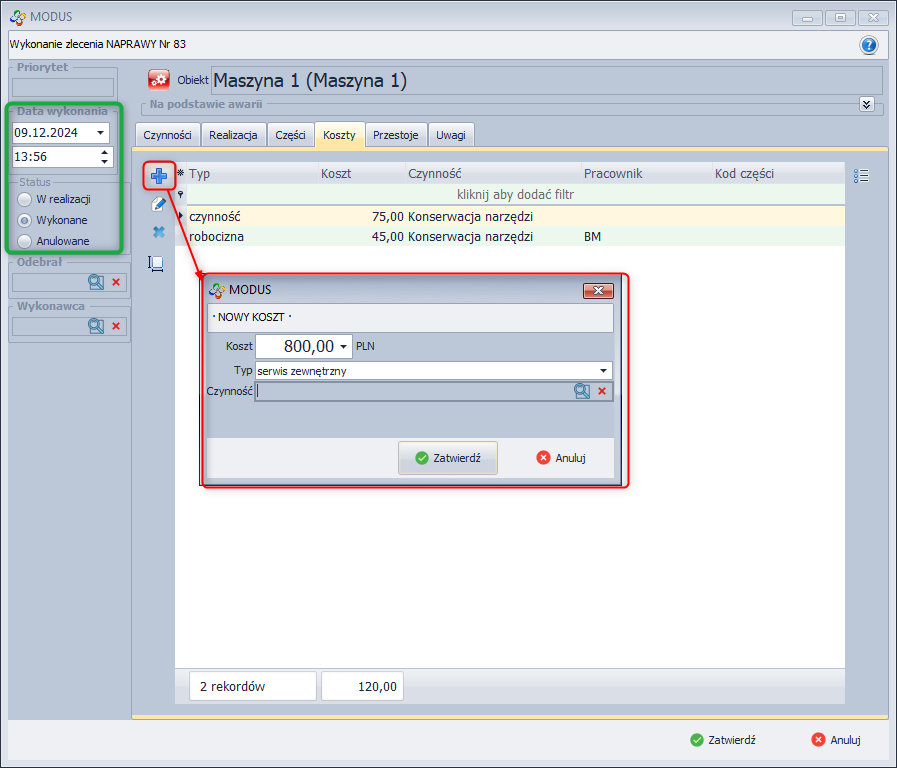The height and width of the screenshot is (768, 897).
Task: Open search icon in Odebrał field
Action: (96, 282)
